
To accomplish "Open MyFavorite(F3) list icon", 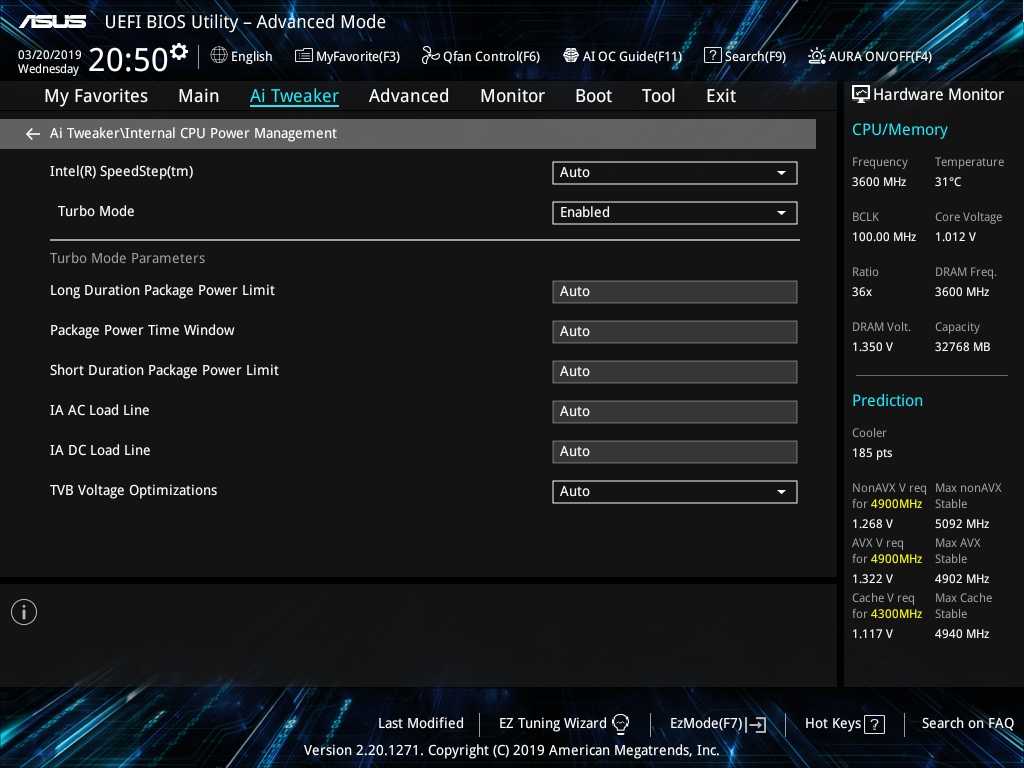I will point(304,56).
